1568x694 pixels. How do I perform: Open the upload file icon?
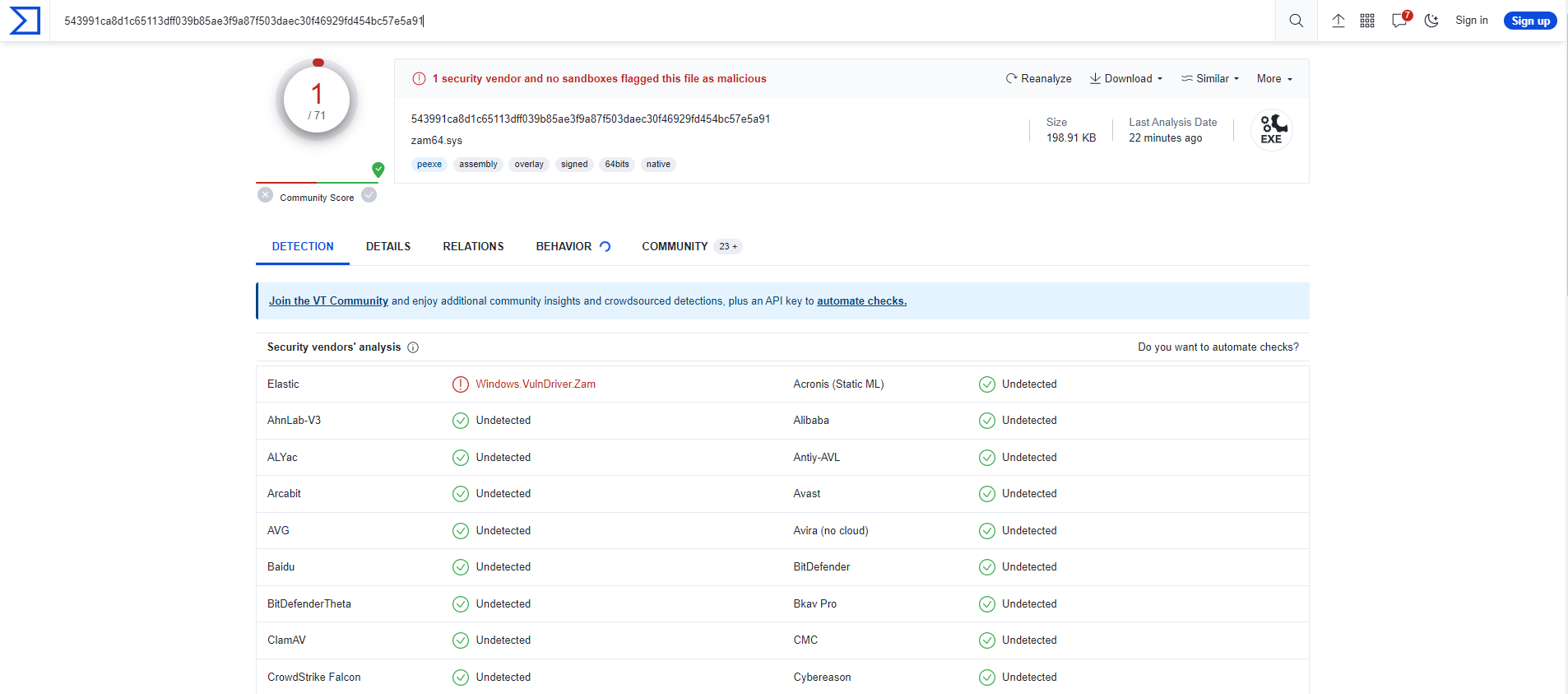(1338, 21)
